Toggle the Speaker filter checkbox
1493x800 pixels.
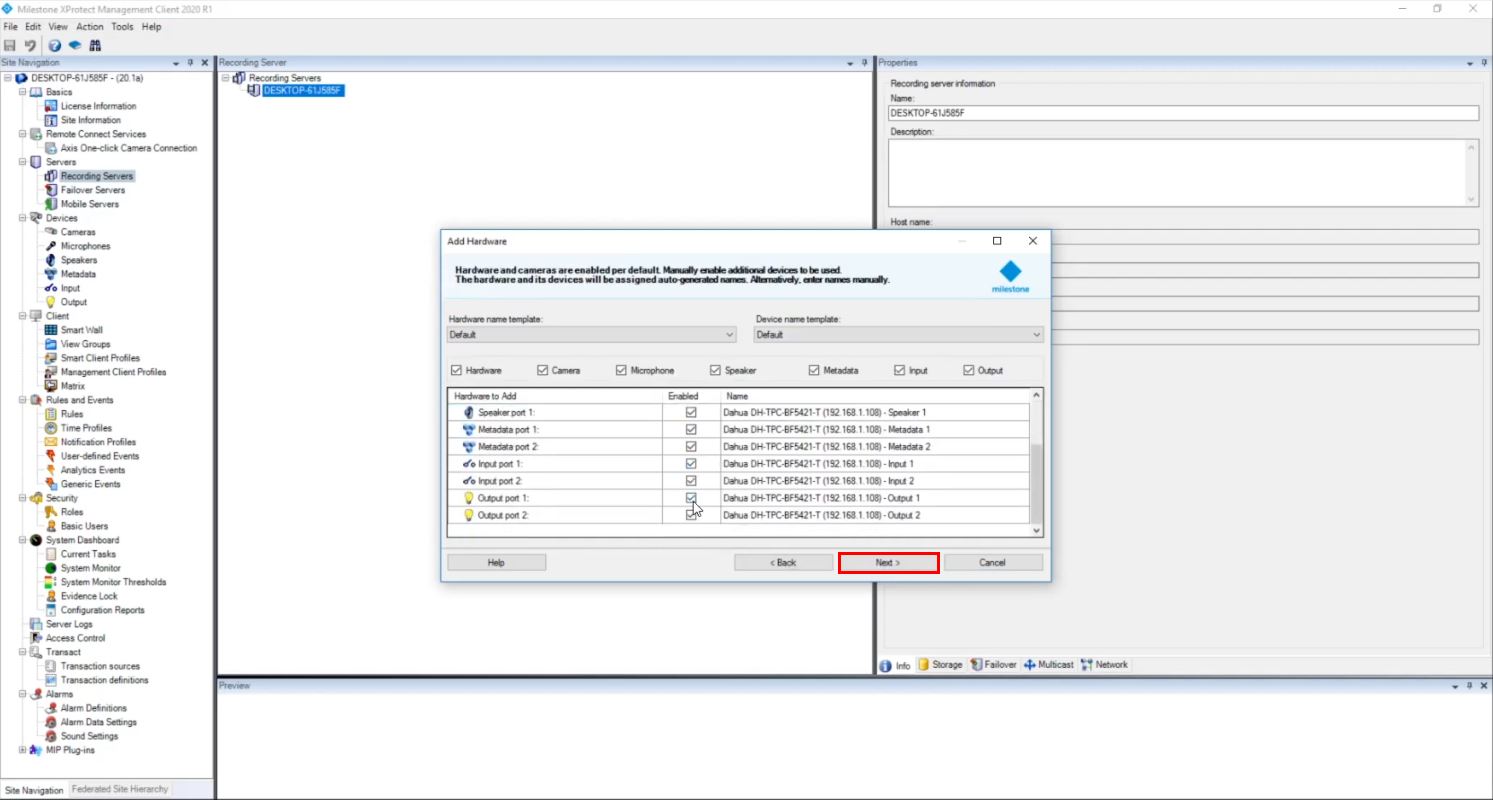point(715,370)
